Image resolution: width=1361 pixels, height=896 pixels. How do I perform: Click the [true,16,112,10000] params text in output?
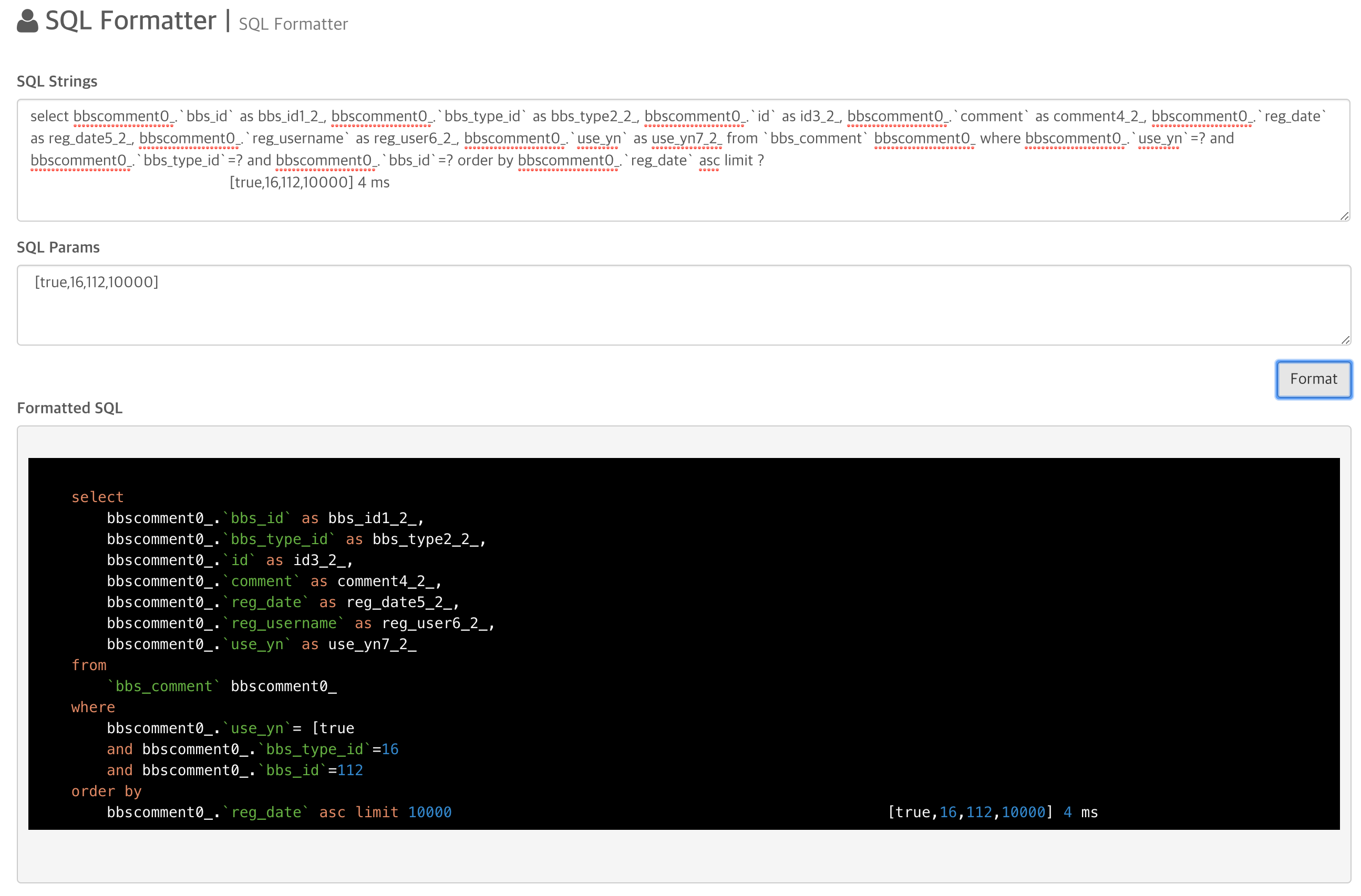pyautogui.click(x=971, y=812)
